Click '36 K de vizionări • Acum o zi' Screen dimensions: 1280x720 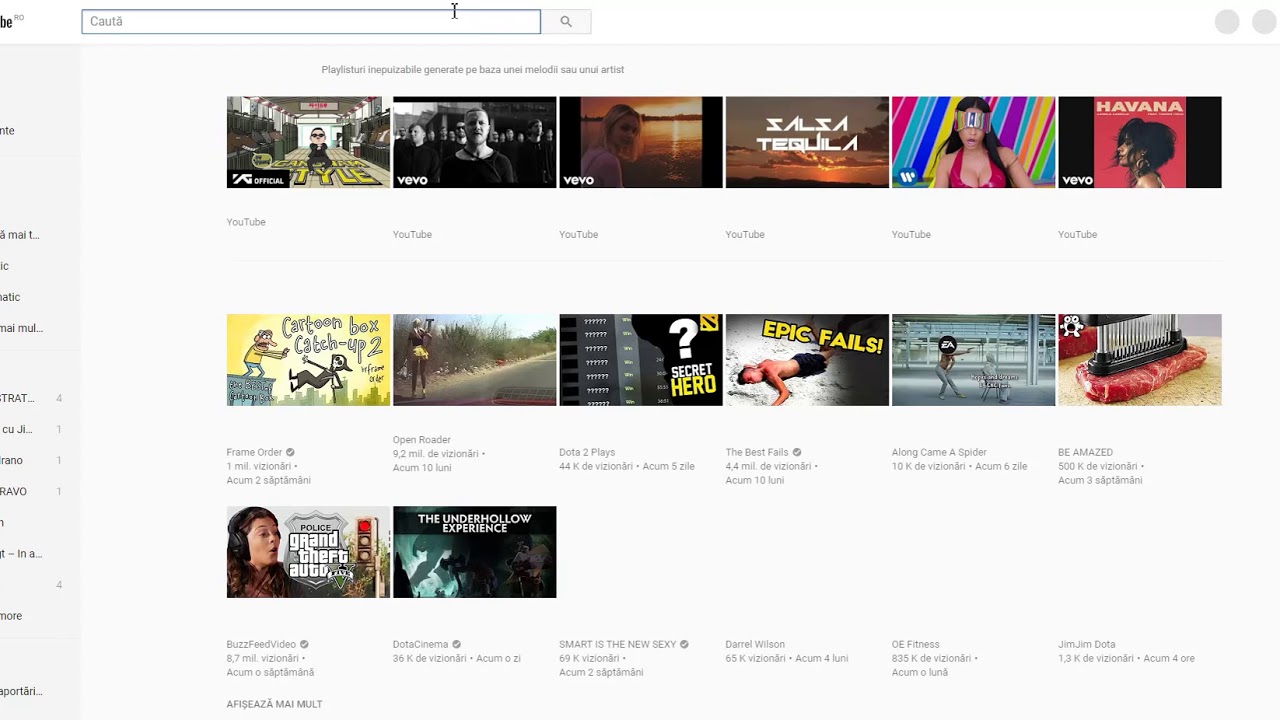pos(457,658)
